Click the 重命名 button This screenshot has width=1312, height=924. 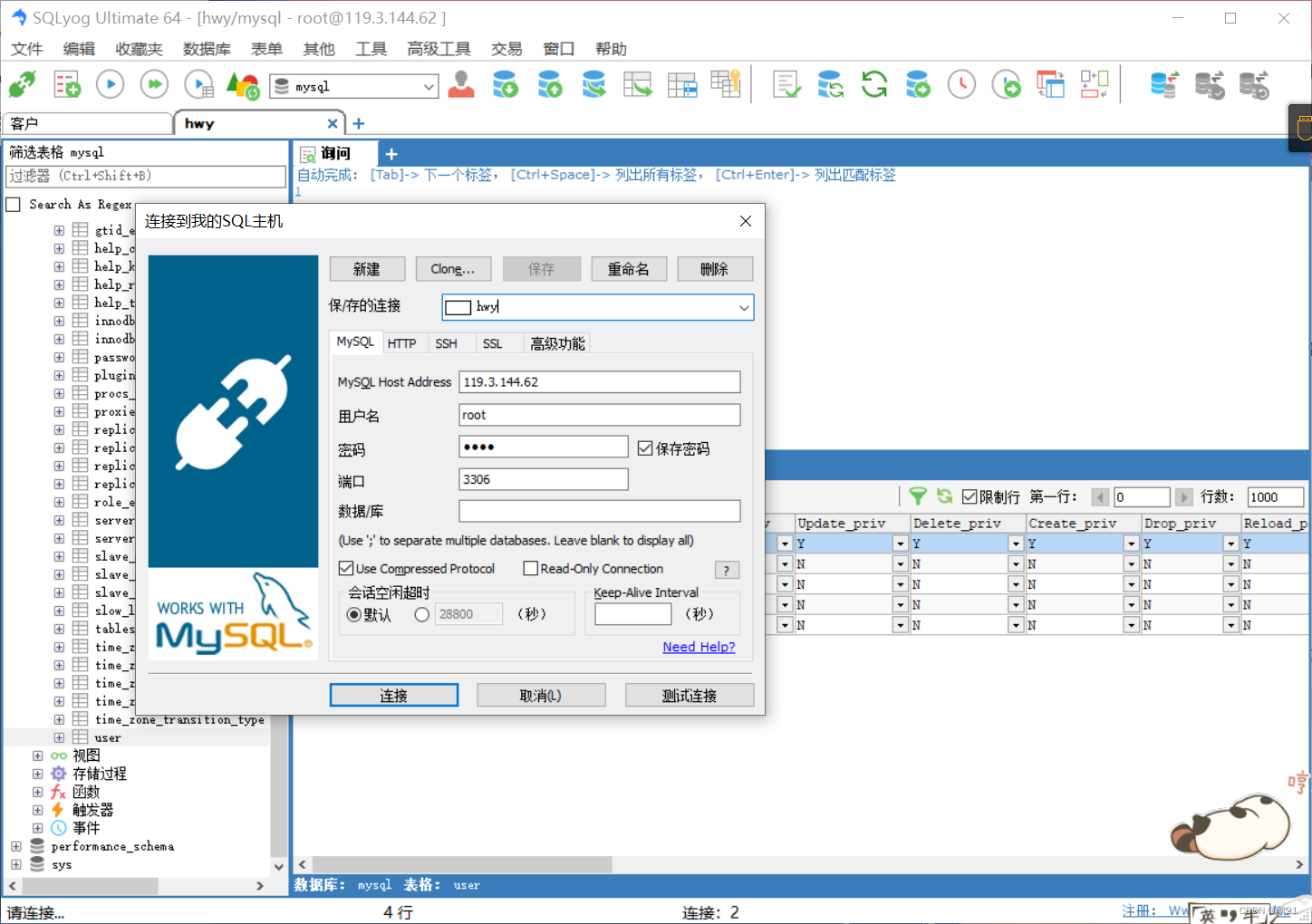pyautogui.click(x=628, y=269)
